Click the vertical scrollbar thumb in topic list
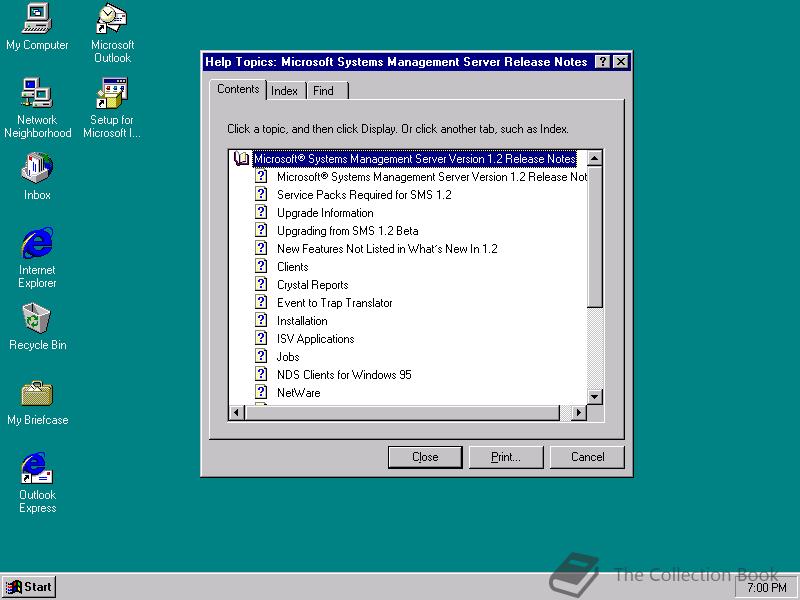Screen dimensions: 800x600 (595, 237)
